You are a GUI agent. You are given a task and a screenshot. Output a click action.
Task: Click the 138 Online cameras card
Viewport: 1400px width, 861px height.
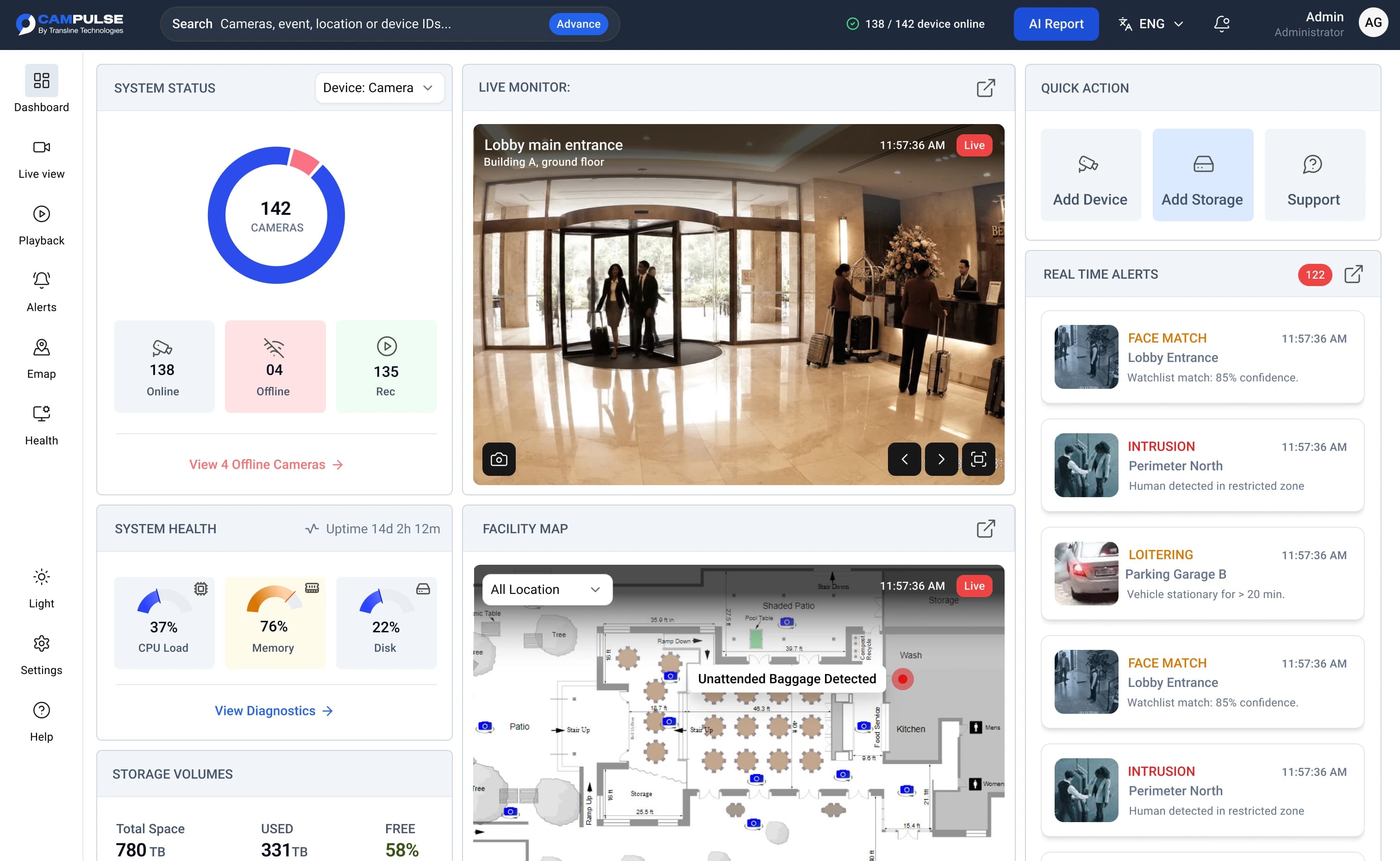pyautogui.click(x=164, y=366)
